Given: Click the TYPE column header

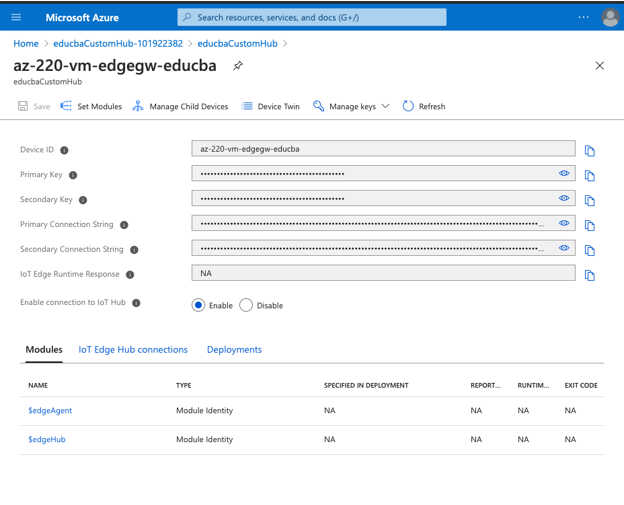Looking at the screenshot, I should click(183, 385).
